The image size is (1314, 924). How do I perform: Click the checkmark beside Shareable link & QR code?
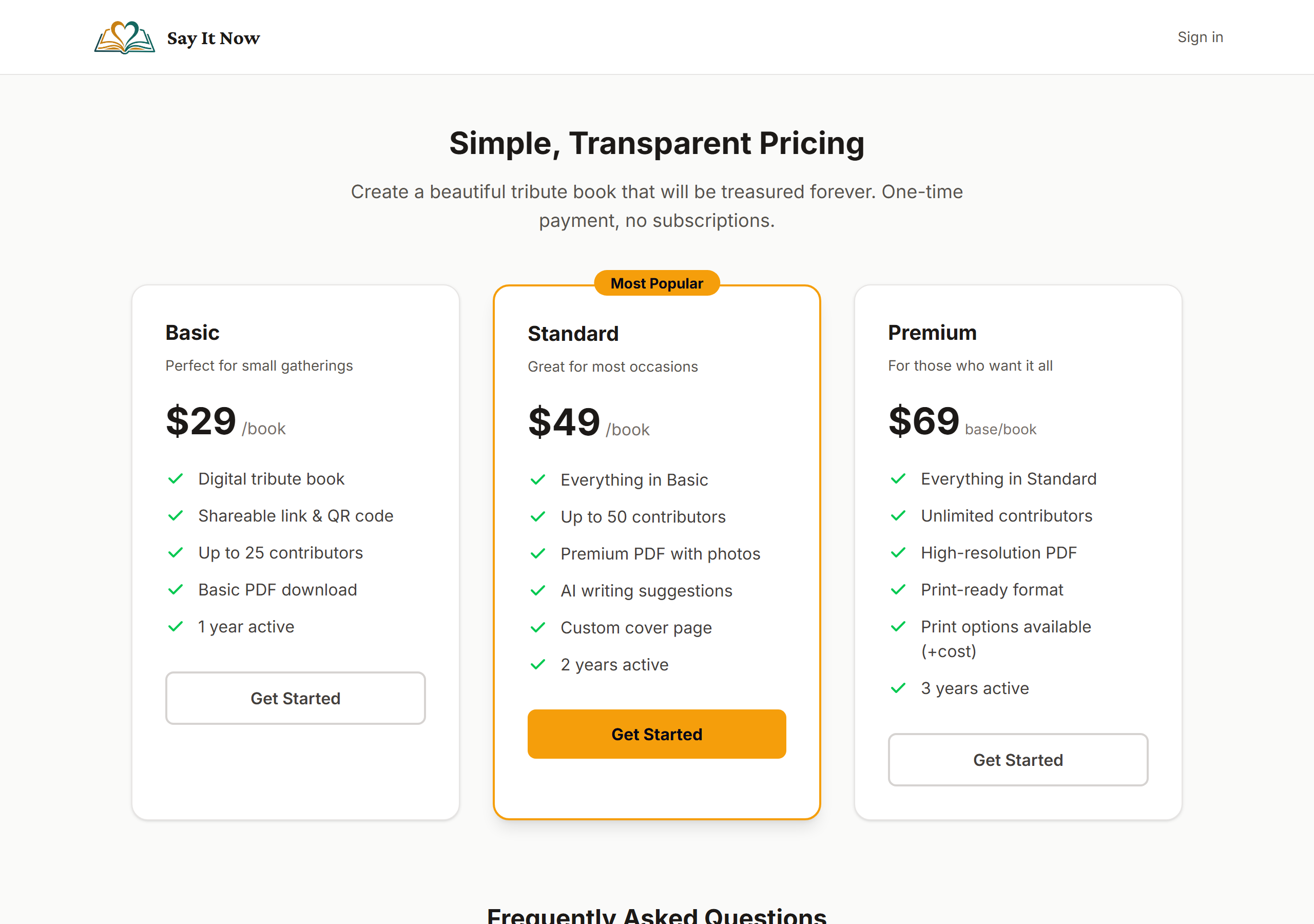point(176,515)
